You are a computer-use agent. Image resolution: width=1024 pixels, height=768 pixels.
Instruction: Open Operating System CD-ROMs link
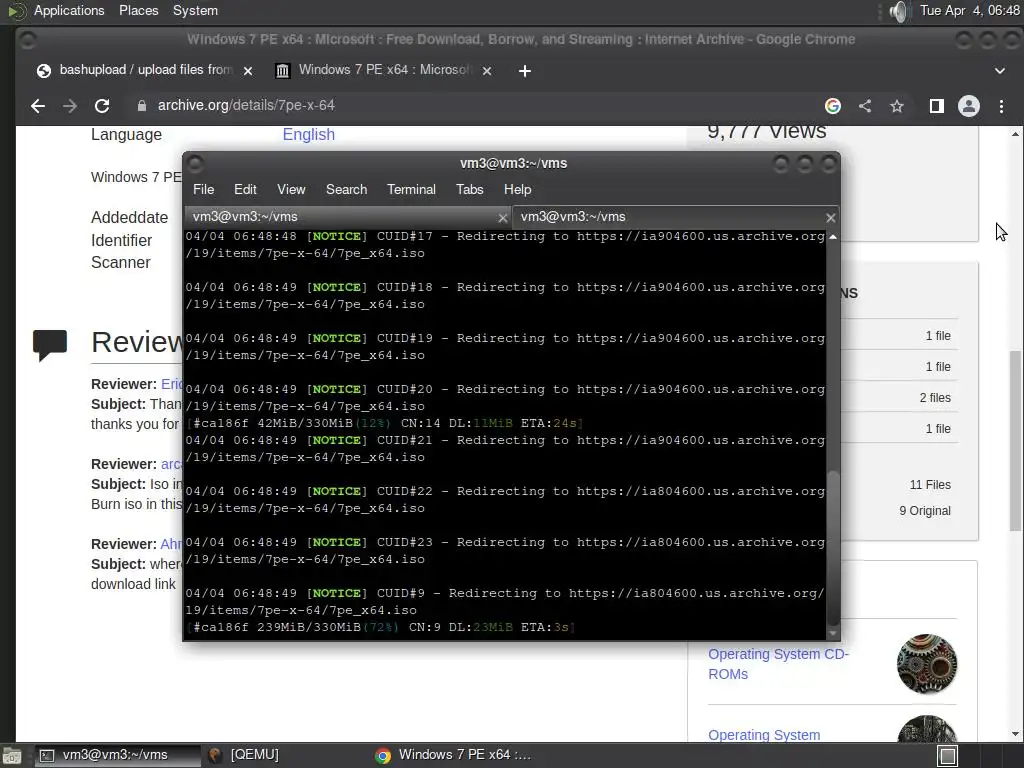(778, 664)
